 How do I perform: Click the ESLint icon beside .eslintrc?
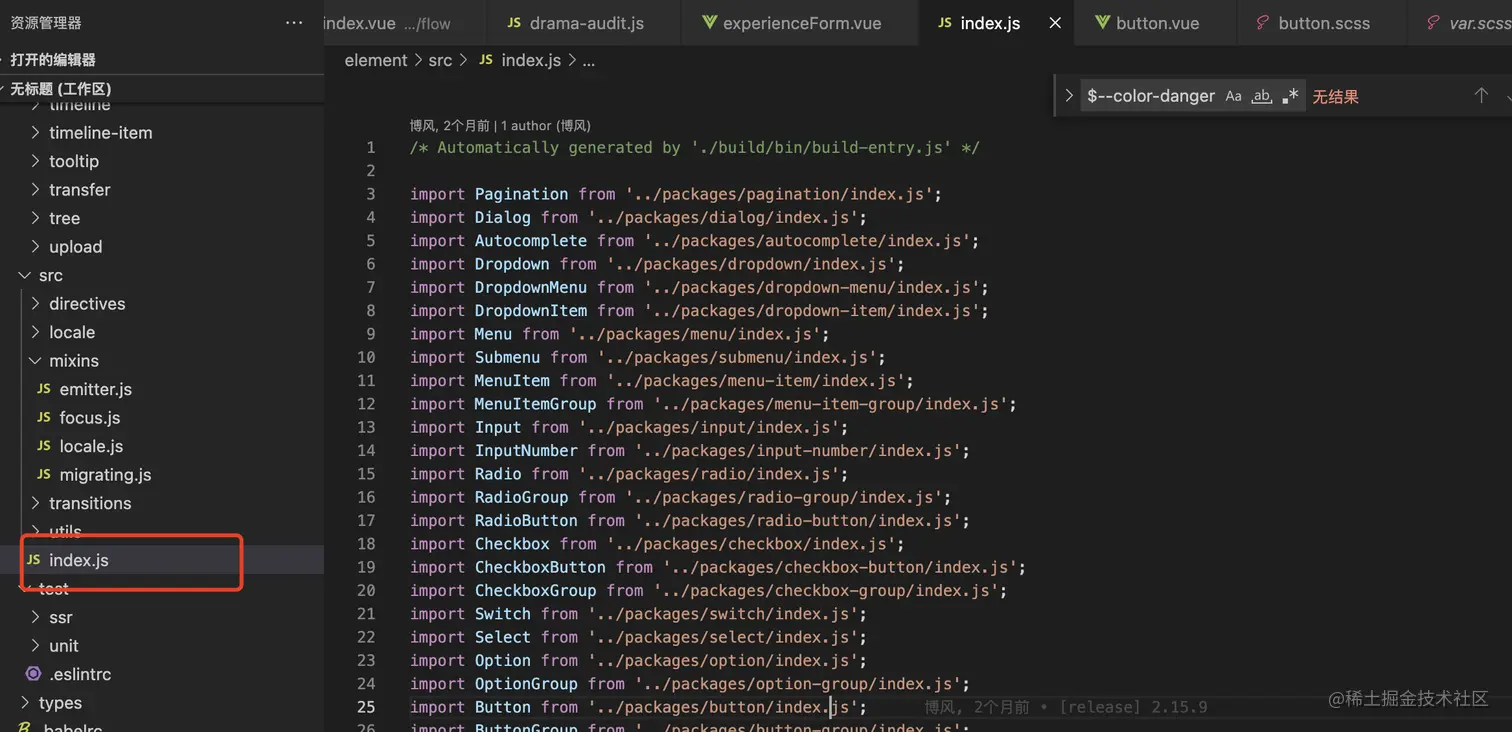pyautogui.click(x=33, y=674)
